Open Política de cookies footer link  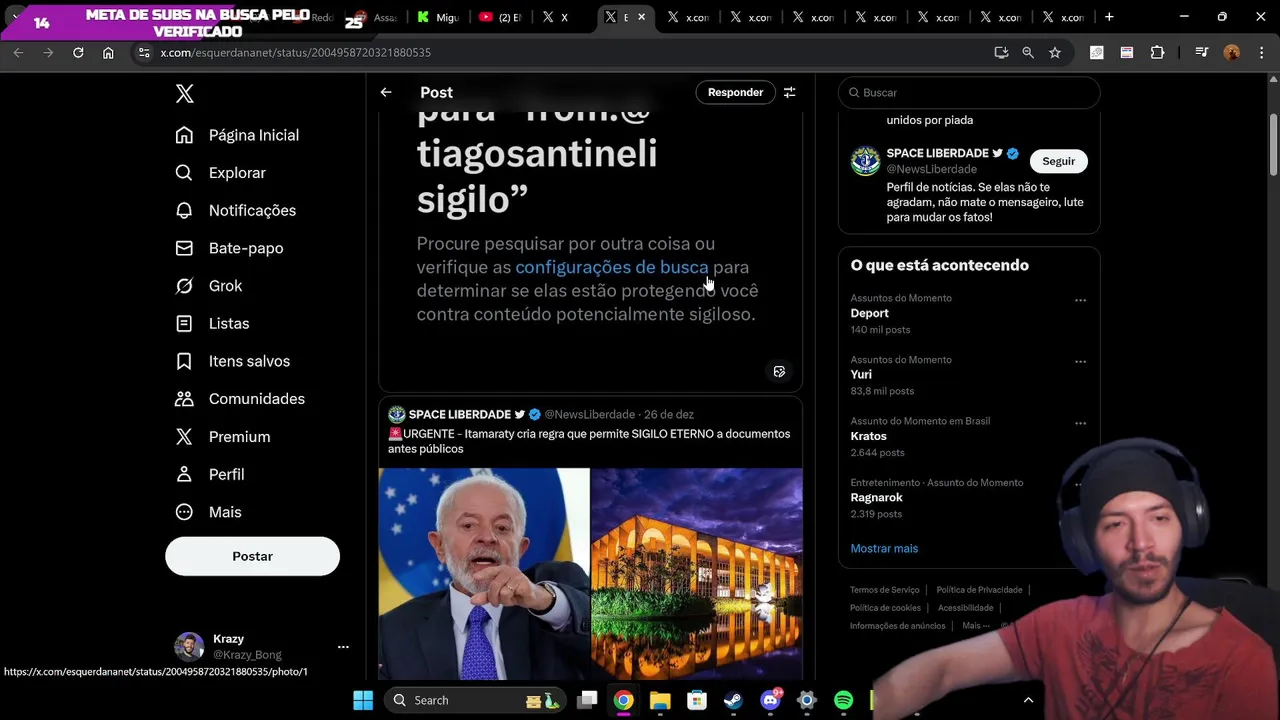click(885, 608)
